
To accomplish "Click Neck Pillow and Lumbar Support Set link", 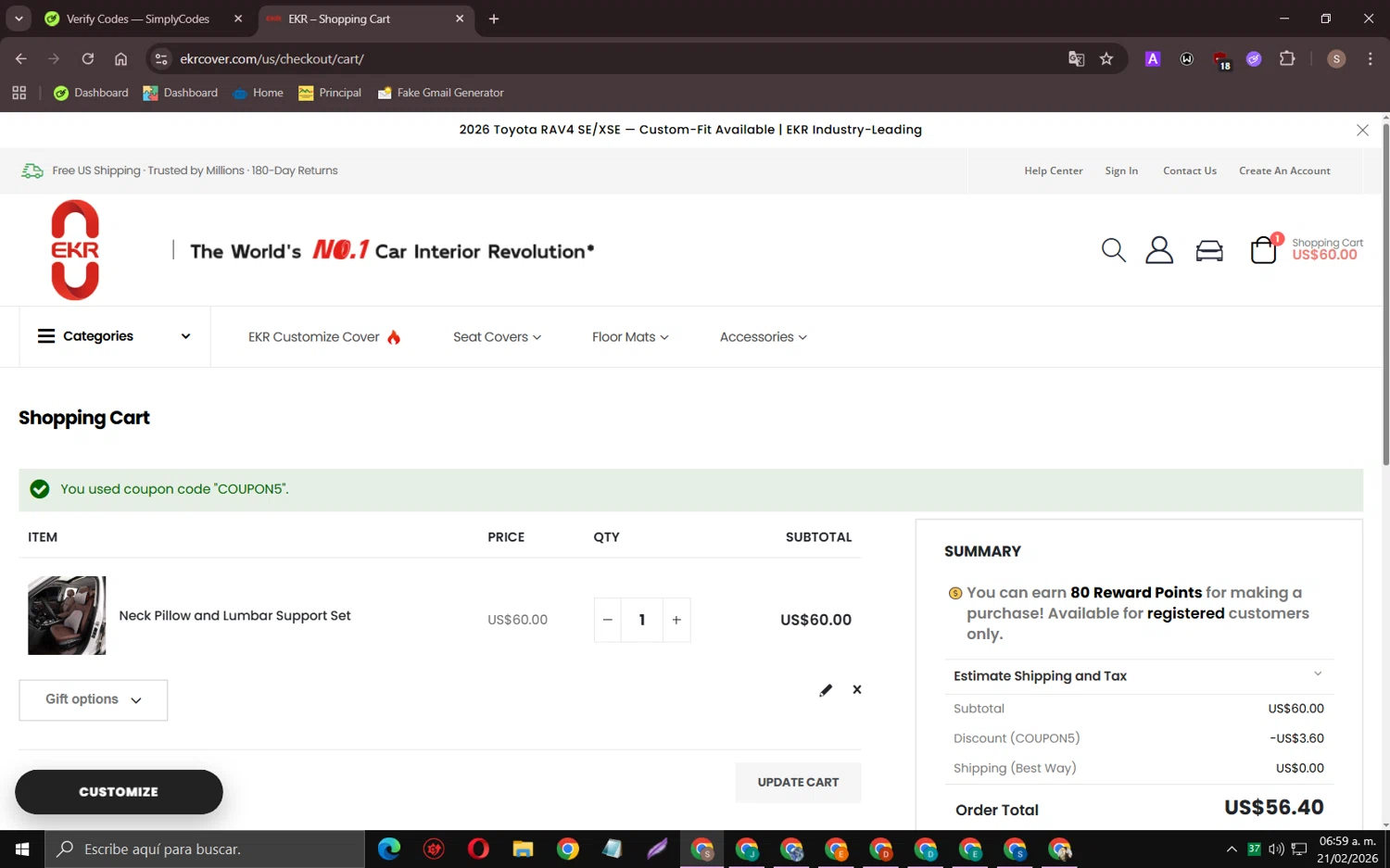I will tap(234, 616).
